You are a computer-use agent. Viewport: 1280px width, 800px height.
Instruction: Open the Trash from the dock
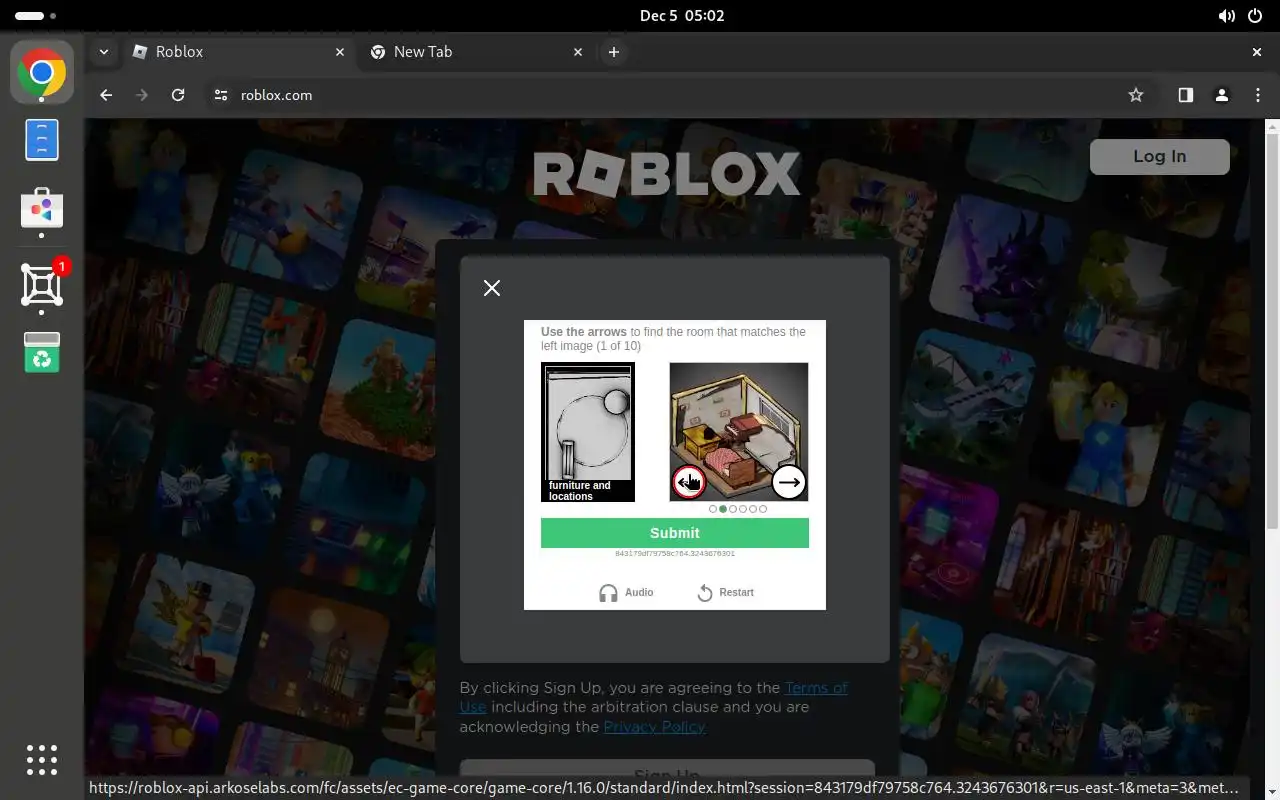(41, 353)
